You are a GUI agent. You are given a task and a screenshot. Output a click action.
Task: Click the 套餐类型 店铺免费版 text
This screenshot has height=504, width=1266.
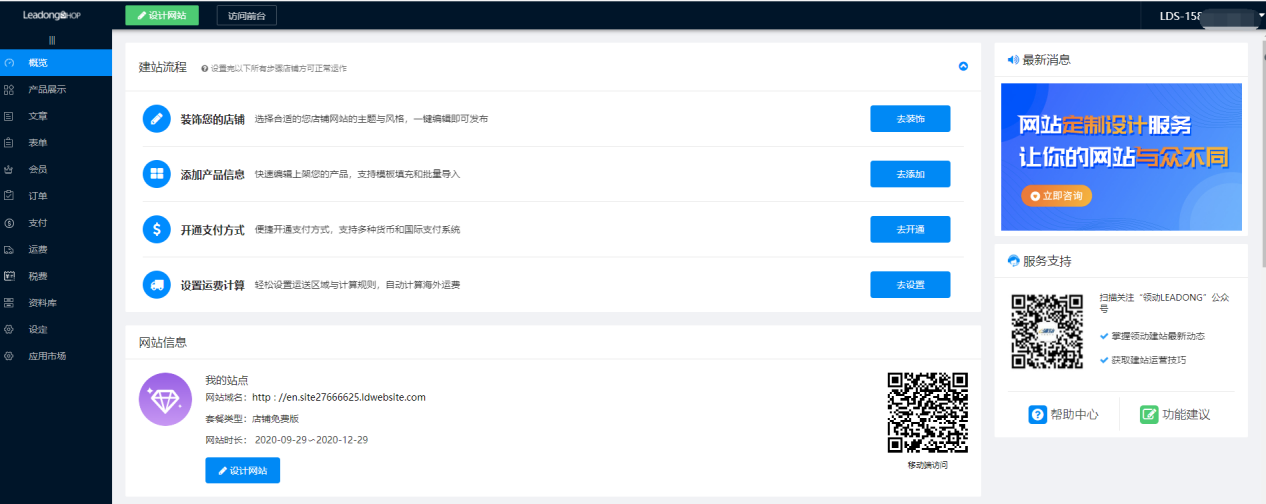click(x=252, y=418)
